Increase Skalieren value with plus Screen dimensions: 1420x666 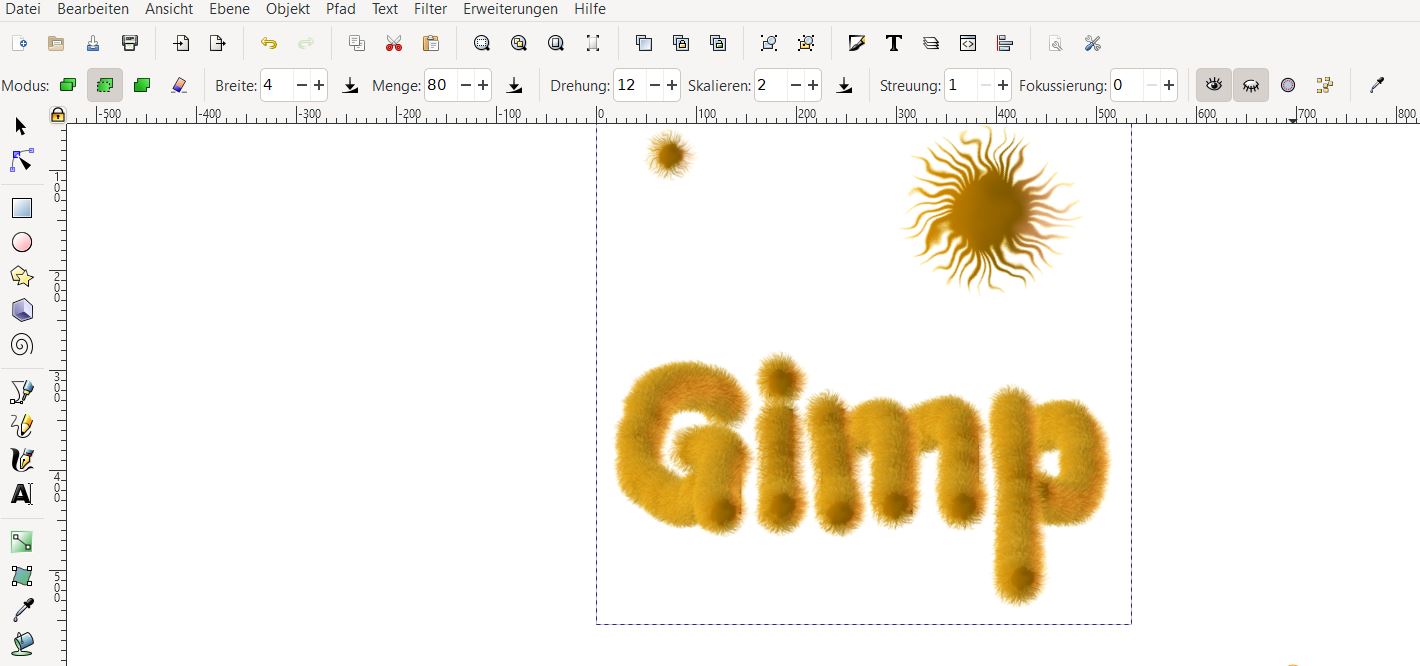click(813, 86)
